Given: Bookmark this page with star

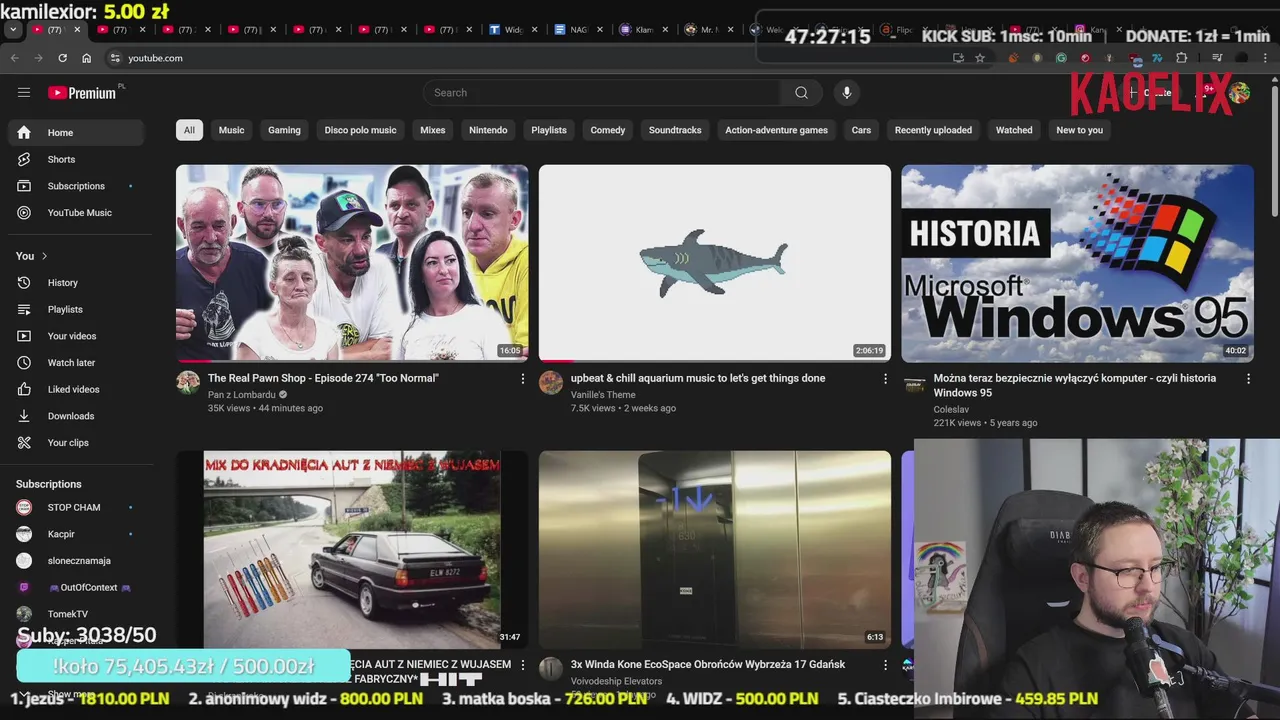Looking at the screenshot, I should [980, 58].
